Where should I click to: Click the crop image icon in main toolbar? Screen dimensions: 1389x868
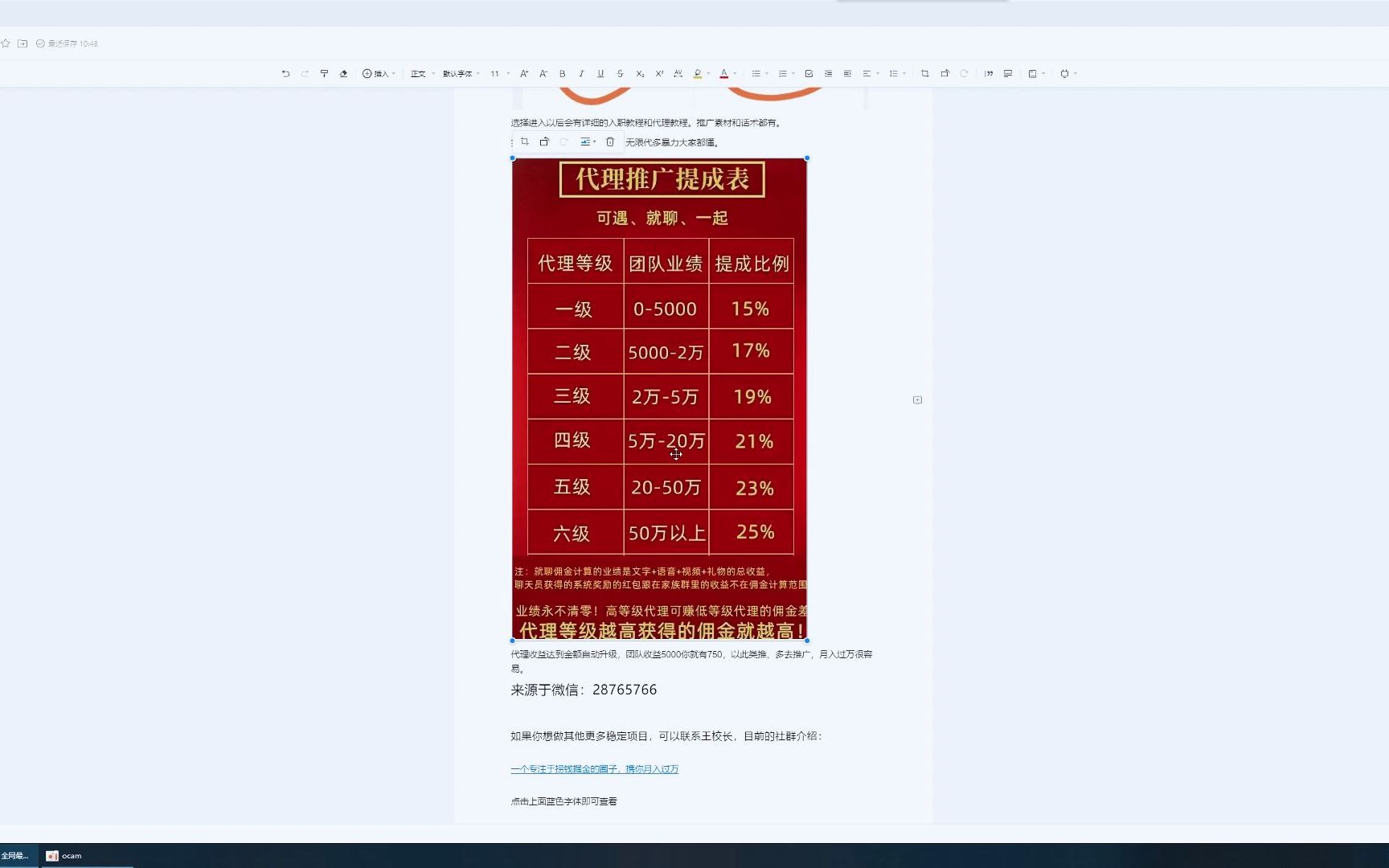[925, 73]
